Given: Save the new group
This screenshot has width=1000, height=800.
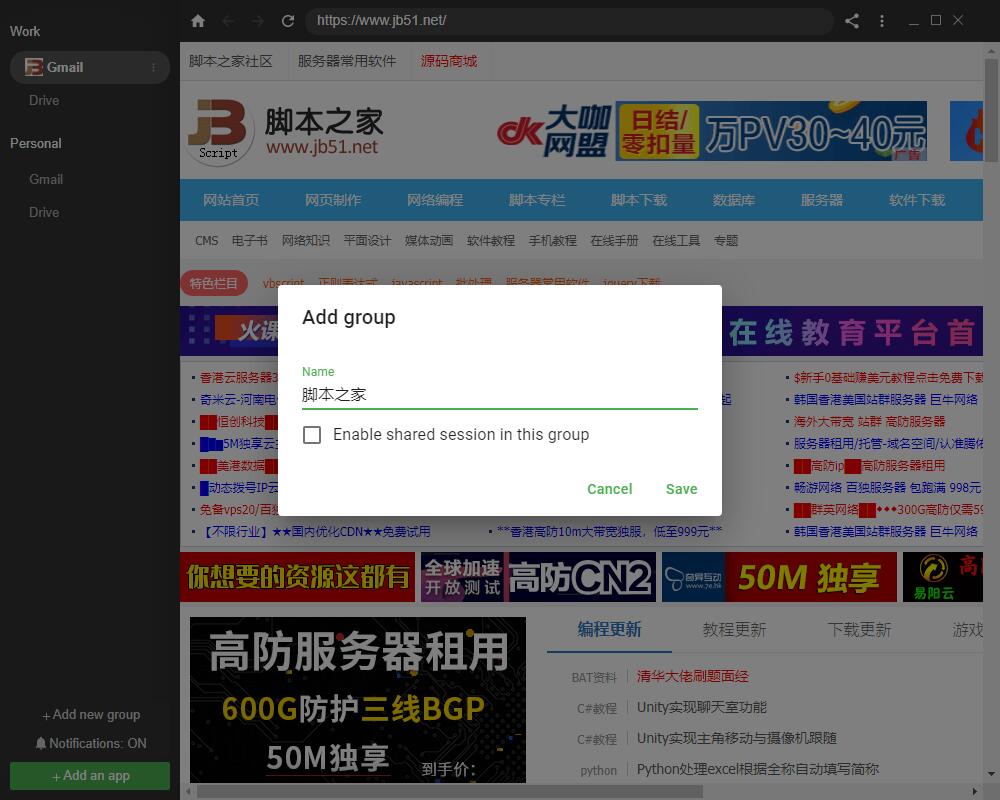Looking at the screenshot, I should coord(681,489).
